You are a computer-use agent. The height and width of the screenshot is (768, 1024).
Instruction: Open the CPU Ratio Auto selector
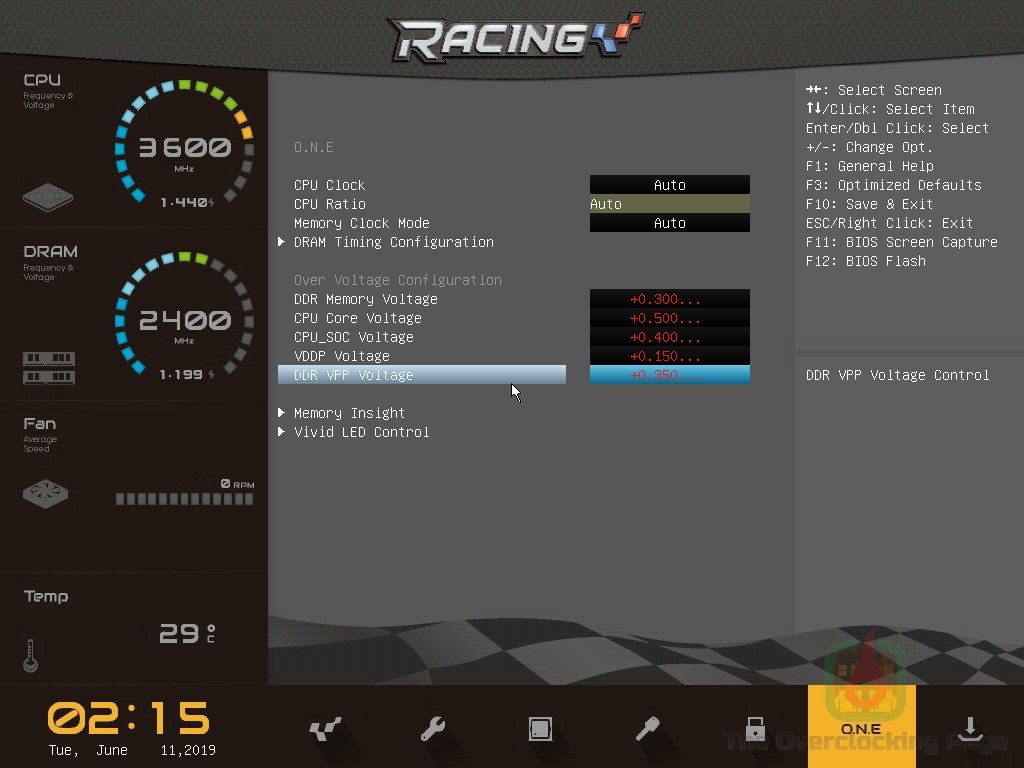[669, 204]
